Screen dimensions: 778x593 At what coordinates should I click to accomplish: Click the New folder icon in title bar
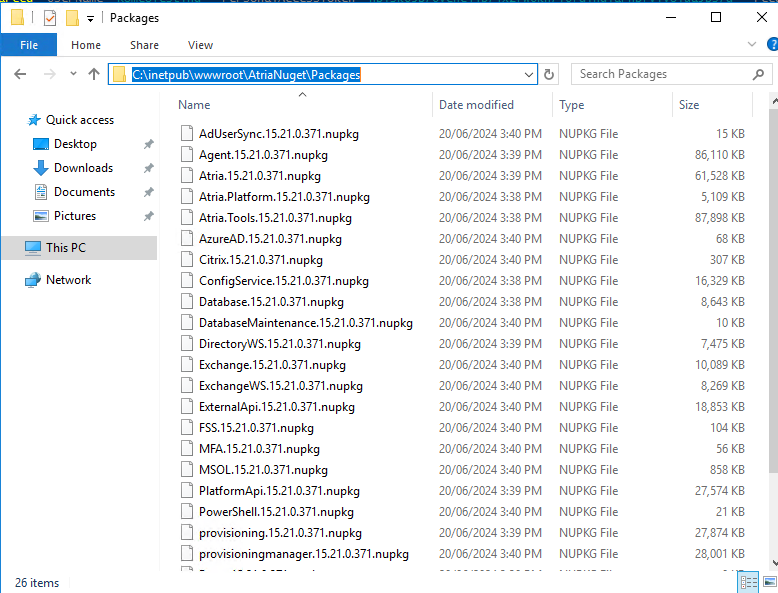(x=72, y=18)
